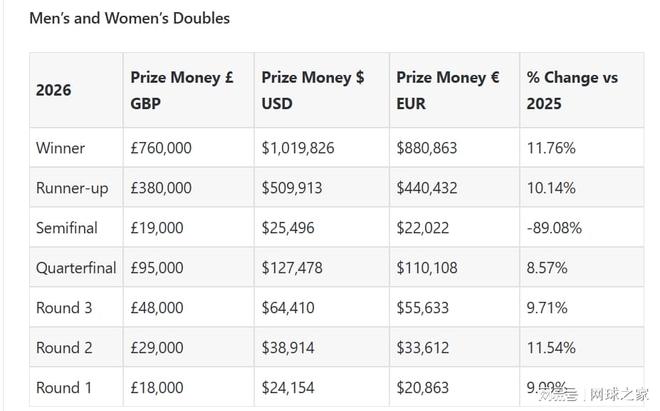Click the $440,432 Runner-up EUR cell
The height and width of the screenshot is (411, 660).
[427, 188]
